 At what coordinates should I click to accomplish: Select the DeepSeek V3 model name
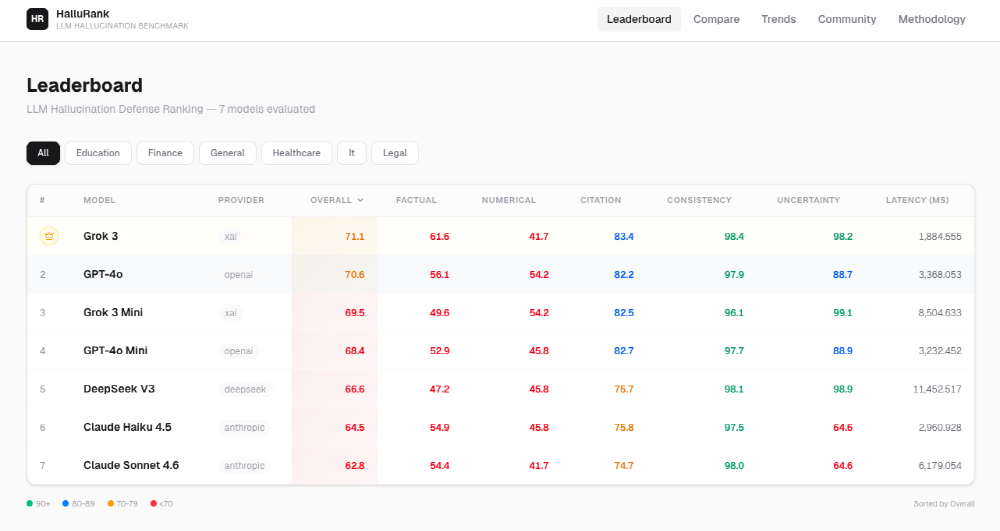point(118,389)
